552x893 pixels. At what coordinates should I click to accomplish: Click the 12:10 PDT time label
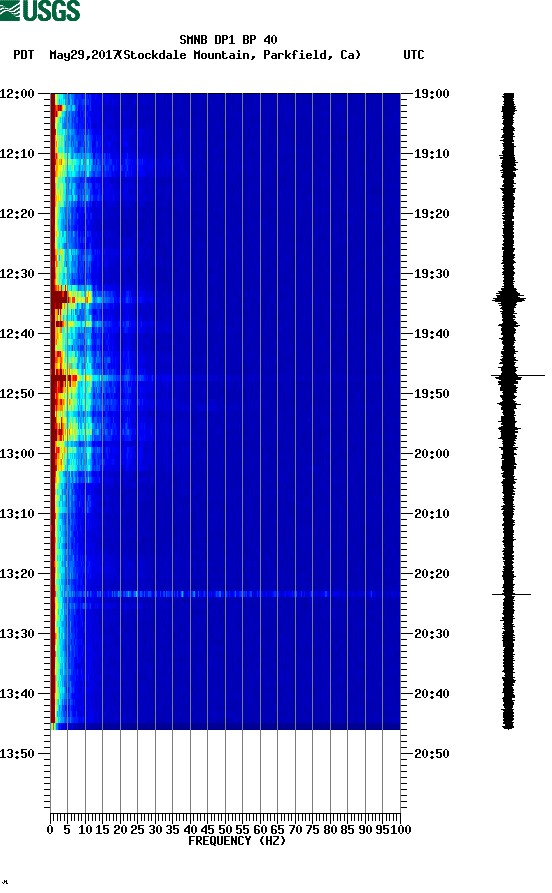click(x=18, y=154)
